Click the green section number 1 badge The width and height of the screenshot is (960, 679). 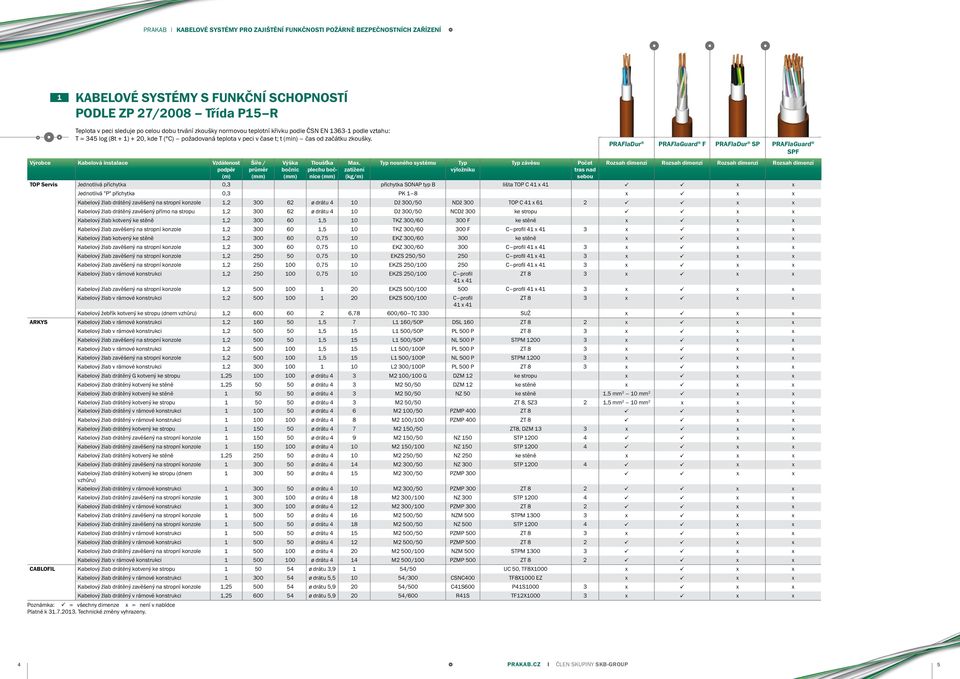(59, 97)
